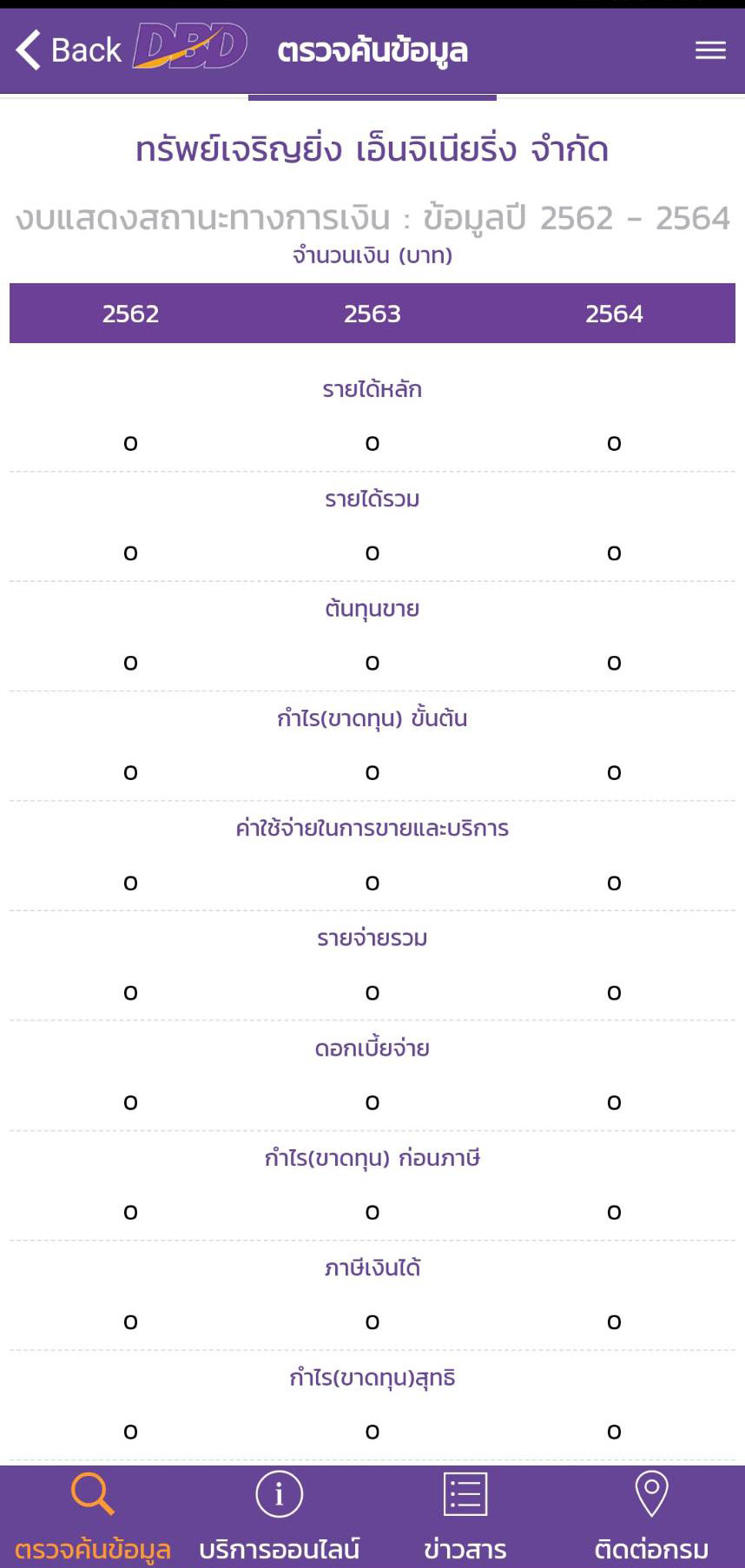This screenshot has width=745, height=1568.
Task: Select the 2564 year column header
Action: tap(614, 314)
